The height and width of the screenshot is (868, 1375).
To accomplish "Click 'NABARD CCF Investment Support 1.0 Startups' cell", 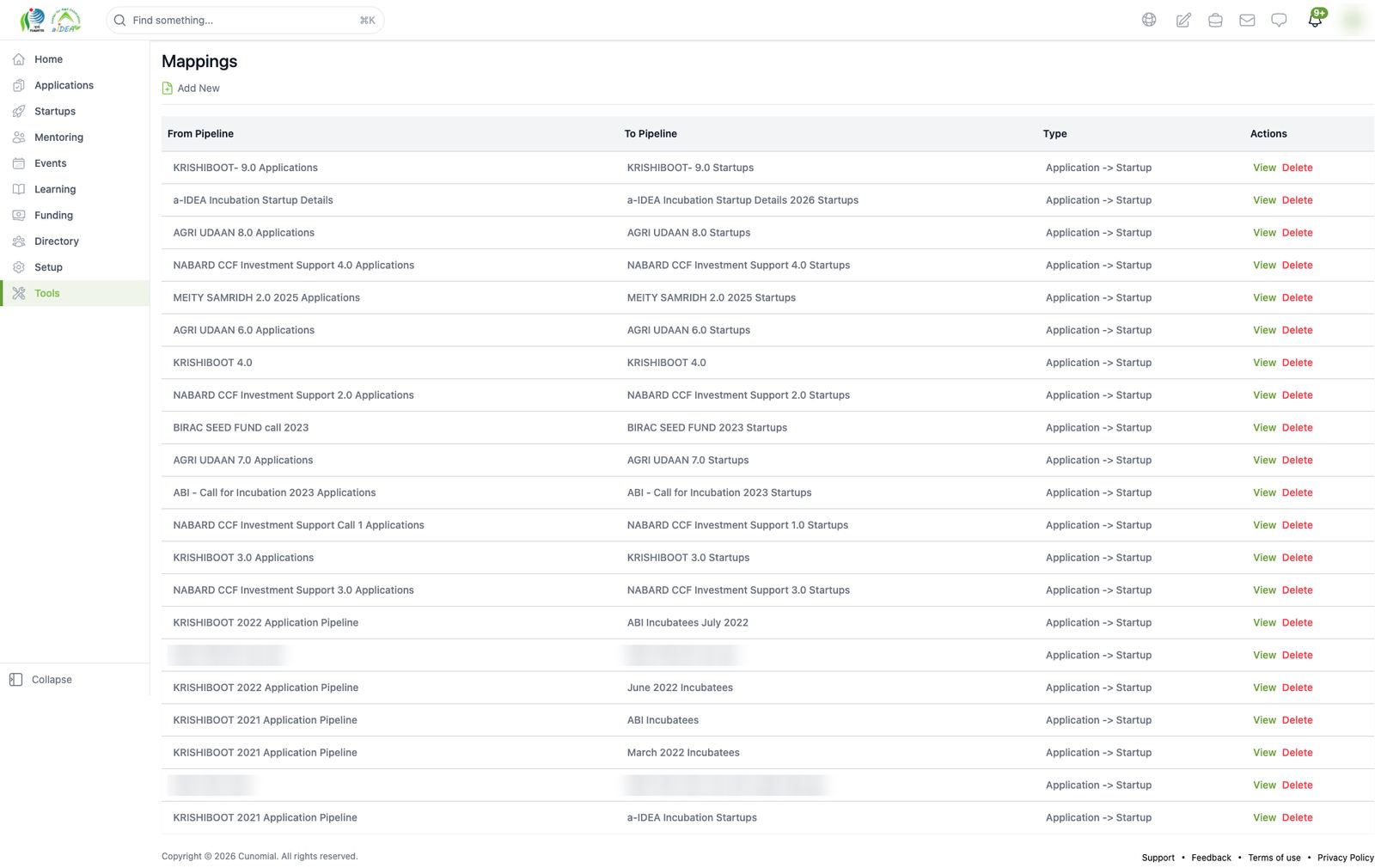I will (737, 525).
